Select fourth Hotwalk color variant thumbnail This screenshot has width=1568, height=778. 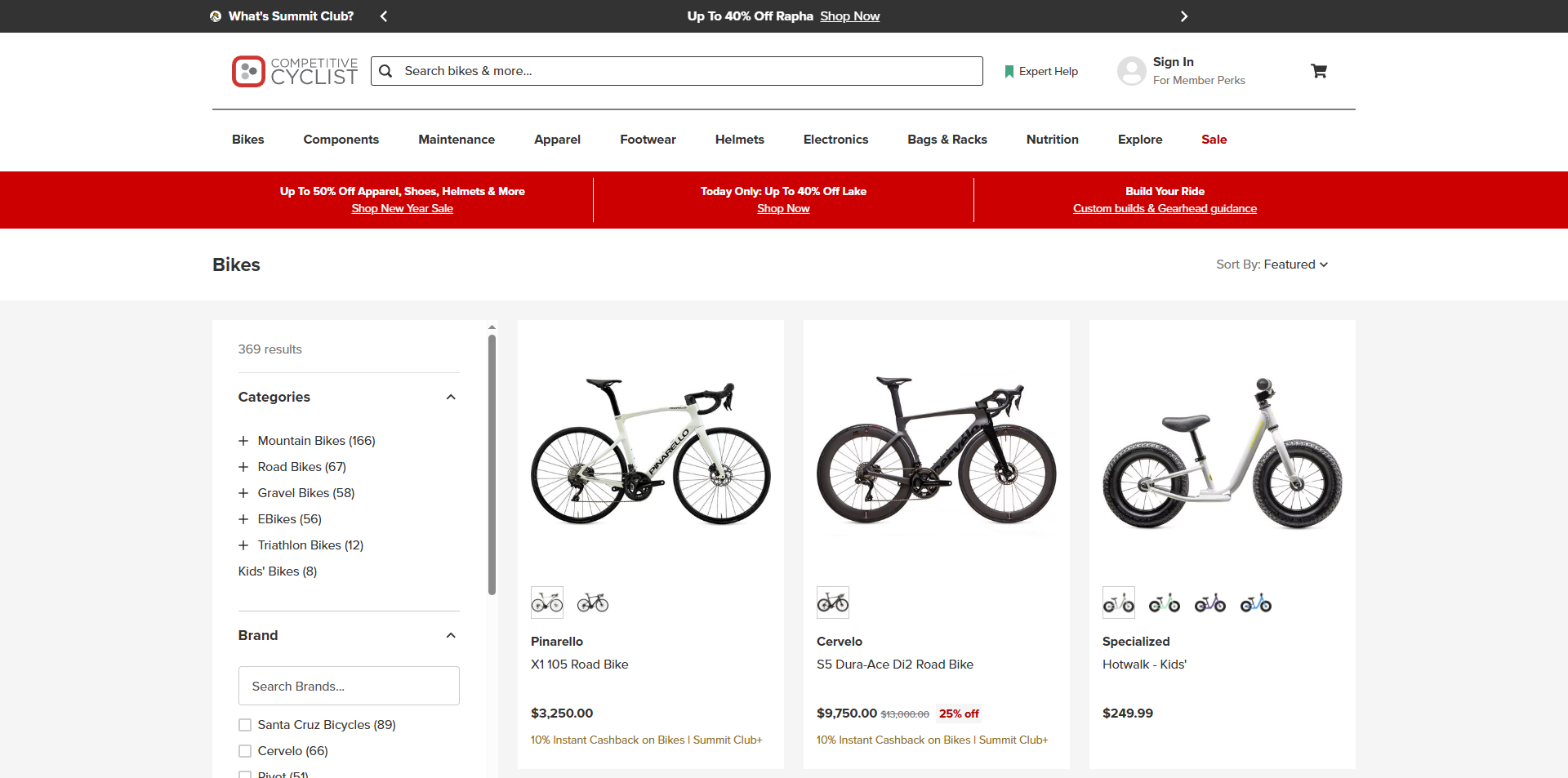1256,602
